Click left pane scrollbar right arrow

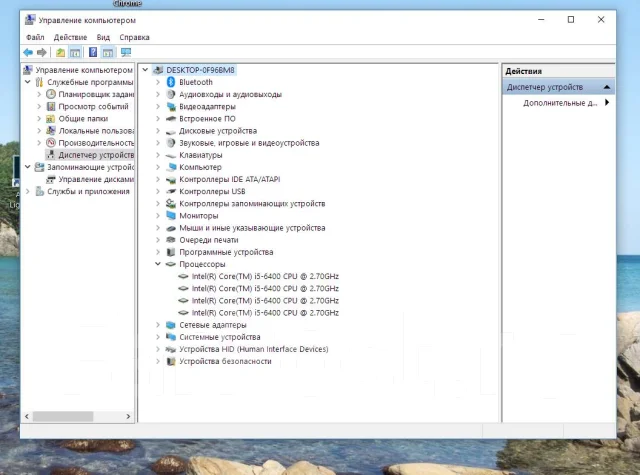(128, 417)
